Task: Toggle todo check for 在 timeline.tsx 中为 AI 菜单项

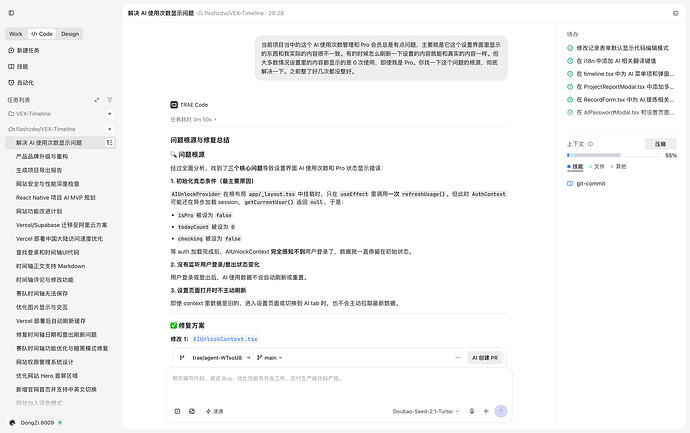Action: (570, 74)
